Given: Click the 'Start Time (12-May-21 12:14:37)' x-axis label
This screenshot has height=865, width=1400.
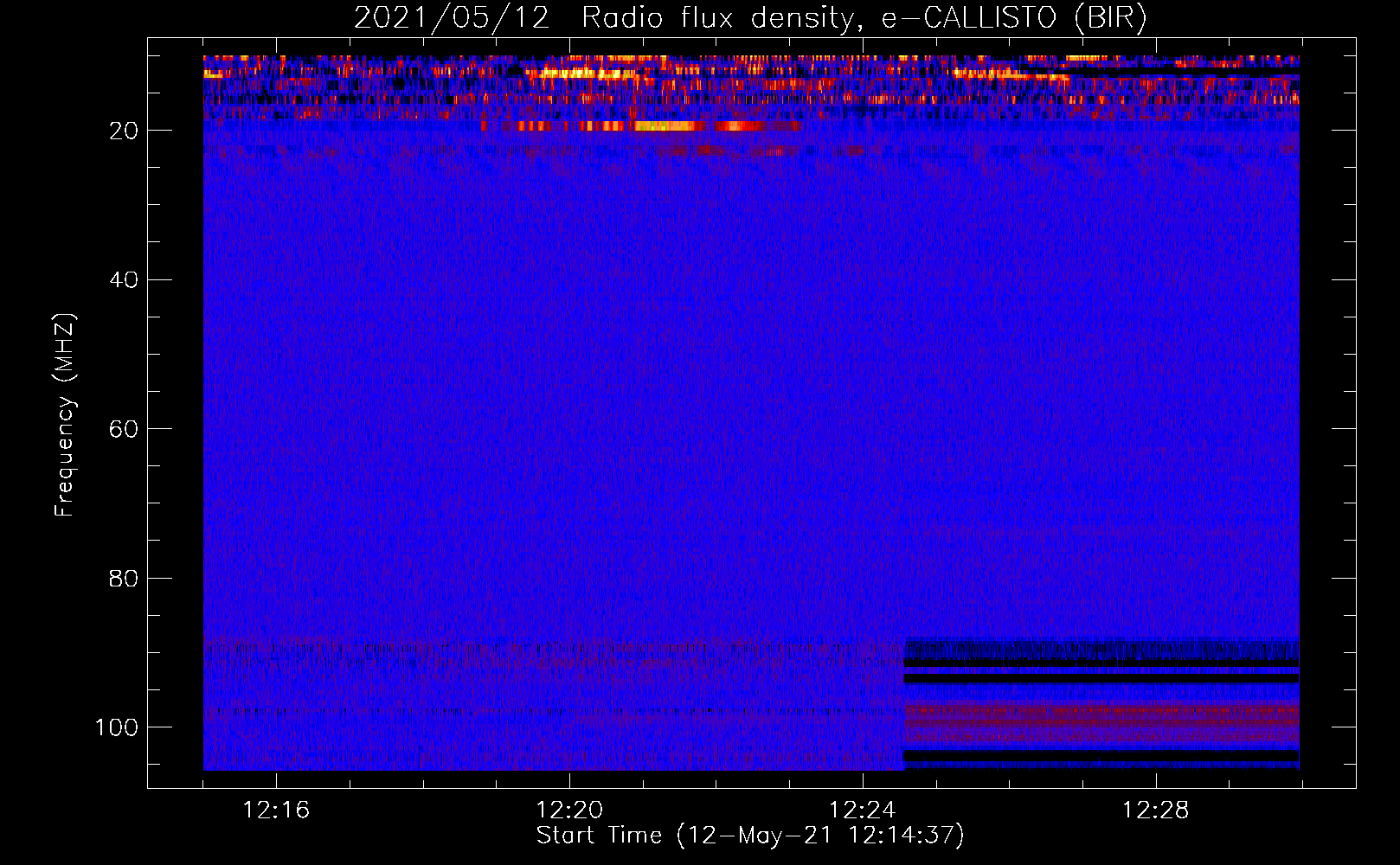Looking at the screenshot, I should pyautogui.click(x=750, y=836).
